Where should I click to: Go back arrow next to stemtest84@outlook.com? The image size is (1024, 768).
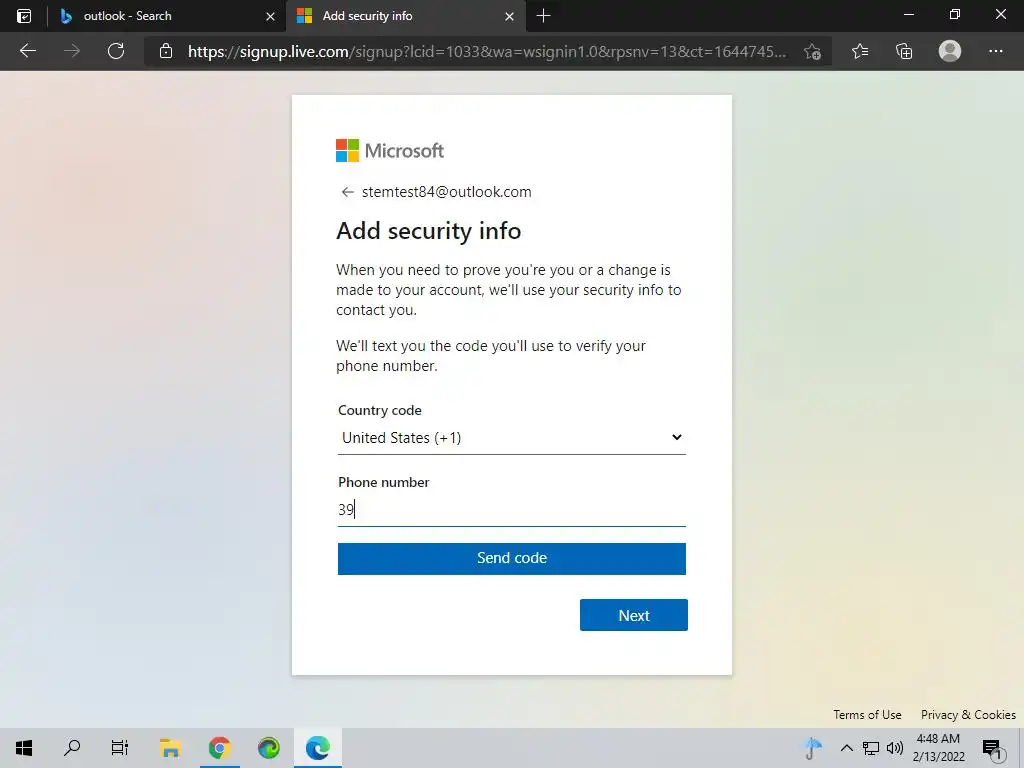(347, 192)
